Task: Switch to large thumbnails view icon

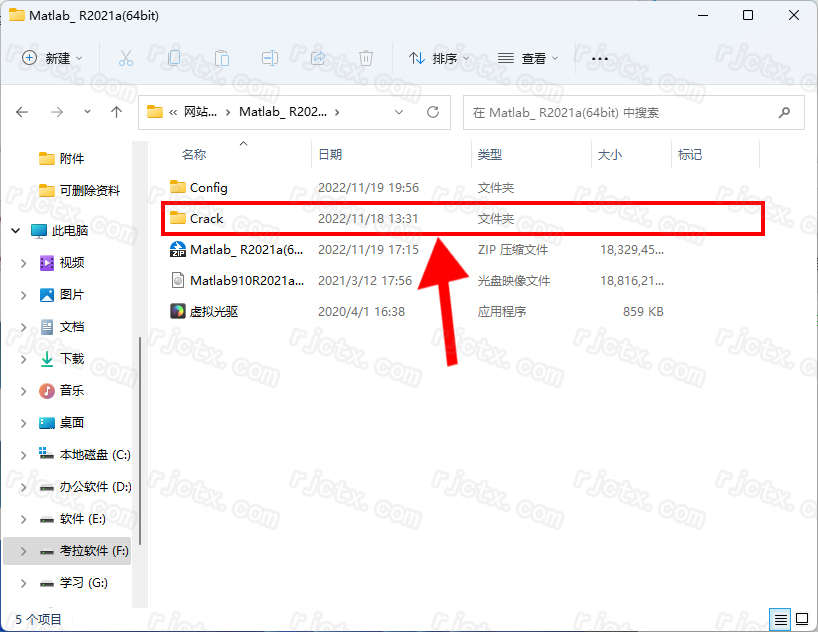Action: 801,619
